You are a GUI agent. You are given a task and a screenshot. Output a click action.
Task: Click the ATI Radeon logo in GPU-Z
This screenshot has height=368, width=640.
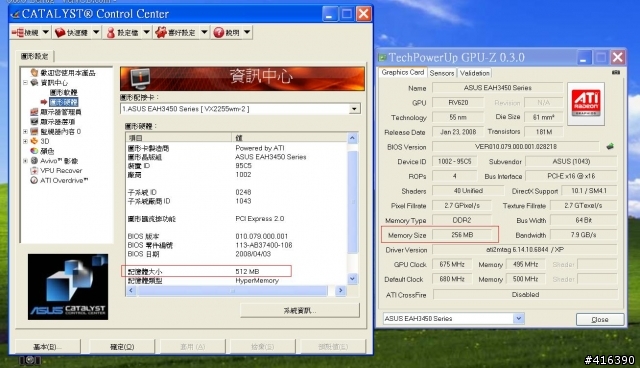click(586, 104)
